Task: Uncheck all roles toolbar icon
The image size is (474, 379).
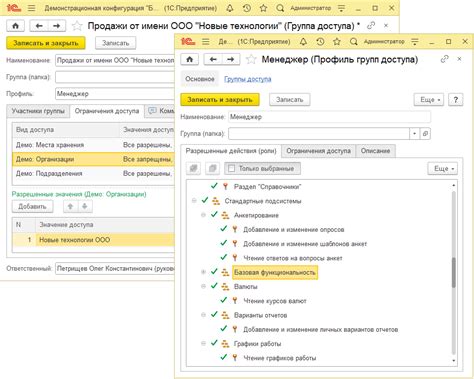Action: (x=212, y=168)
